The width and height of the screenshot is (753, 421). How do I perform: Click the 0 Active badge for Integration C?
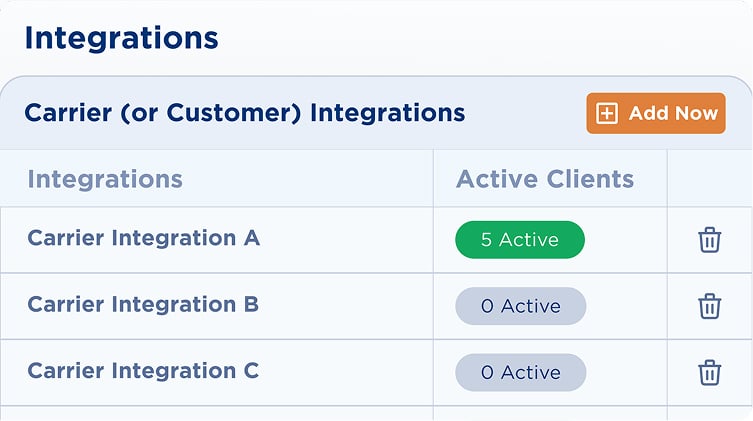click(520, 372)
